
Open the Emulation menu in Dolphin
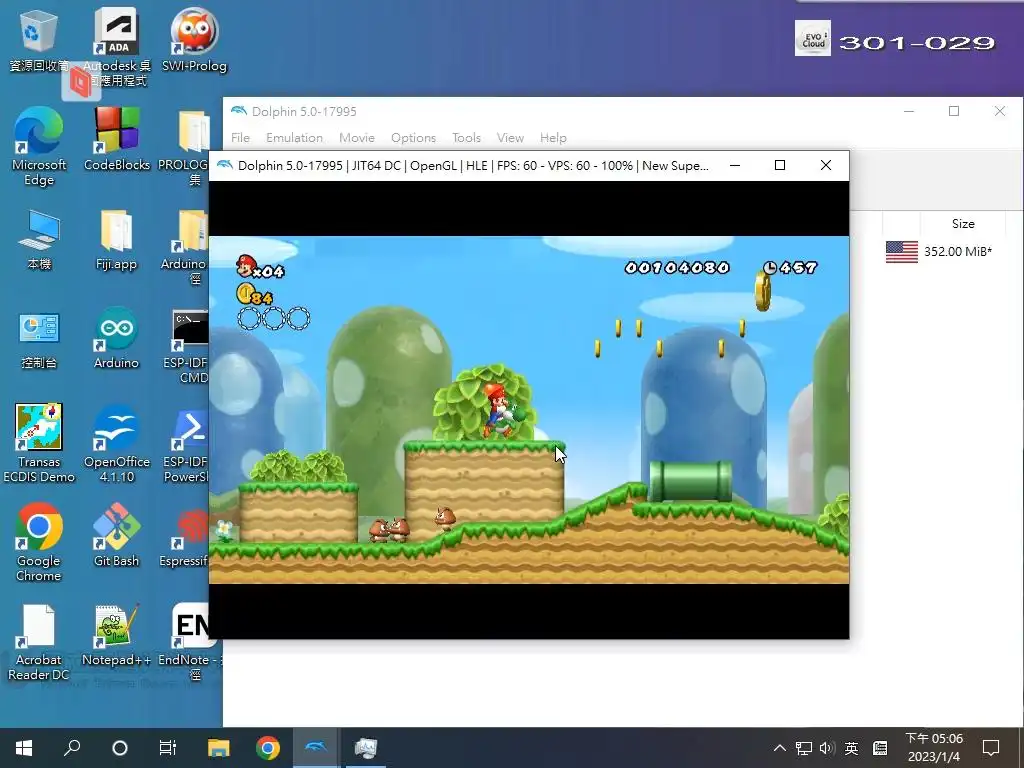click(294, 138)
